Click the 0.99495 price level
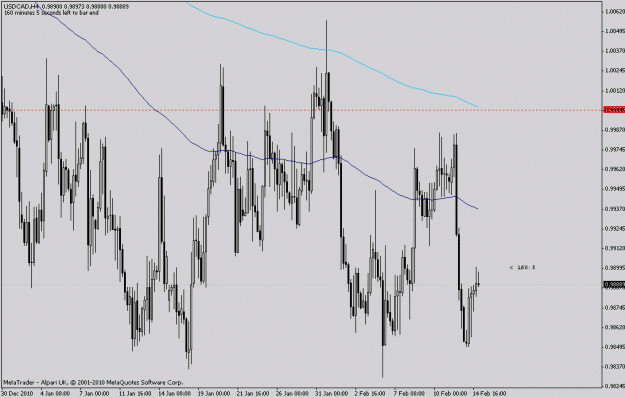 615,189
